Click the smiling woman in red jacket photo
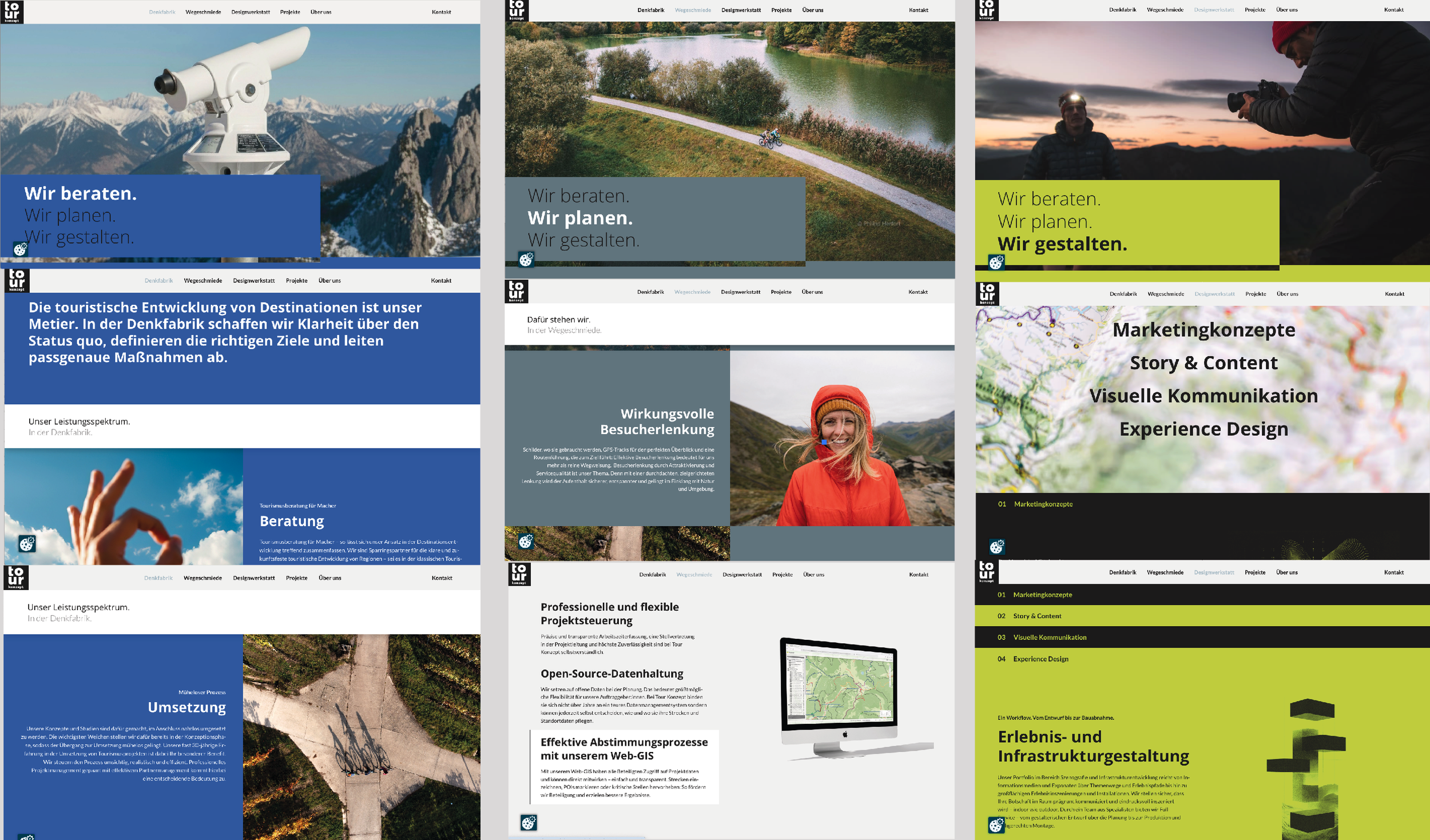The height and width of the screenshot is (840, 1430). click(842, 438)
